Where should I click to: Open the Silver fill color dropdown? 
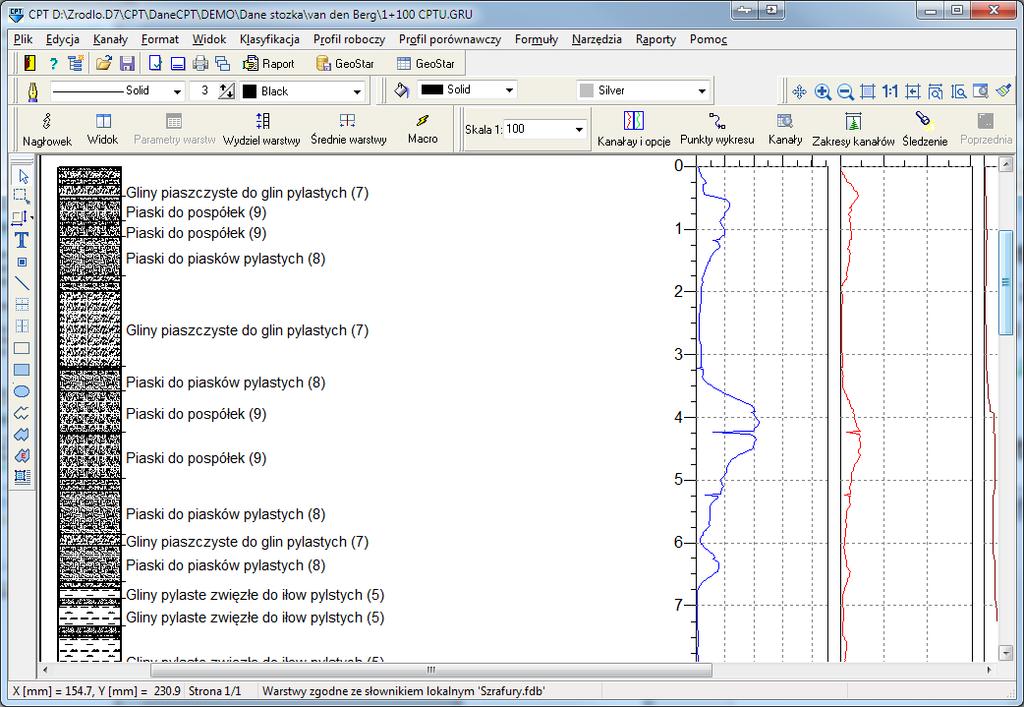coord(702,91)
